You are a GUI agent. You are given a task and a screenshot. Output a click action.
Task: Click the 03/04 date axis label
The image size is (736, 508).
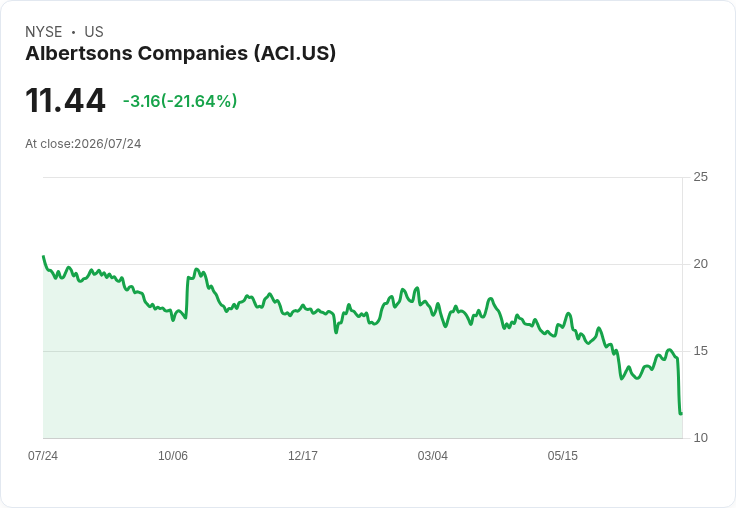(432, 455)
